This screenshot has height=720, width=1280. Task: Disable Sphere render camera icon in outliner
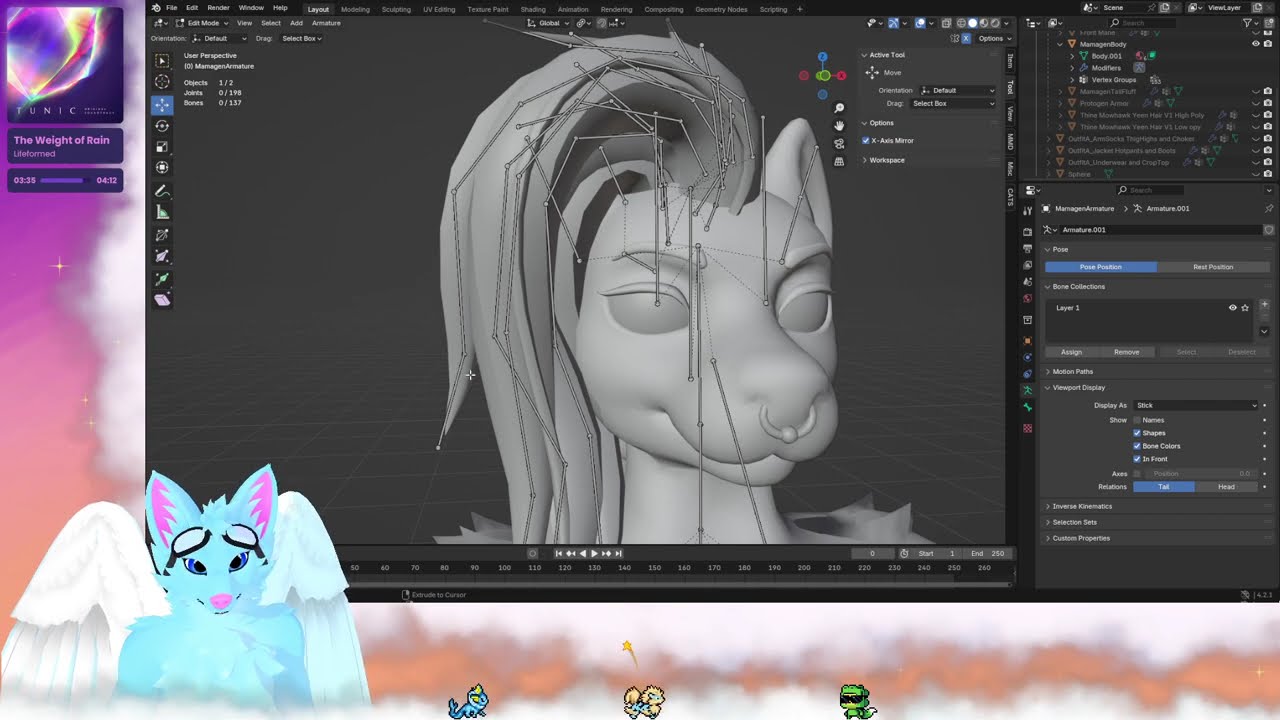(1268, 174)
